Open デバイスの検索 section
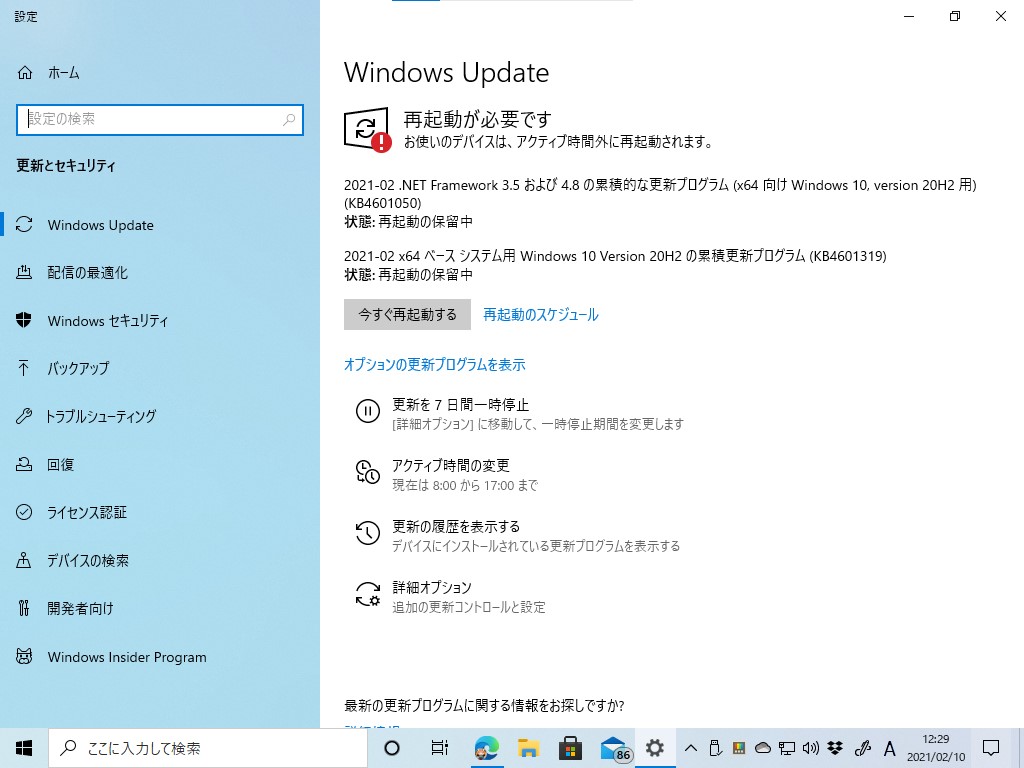The image size is (1024, 768). click(88, 560)
